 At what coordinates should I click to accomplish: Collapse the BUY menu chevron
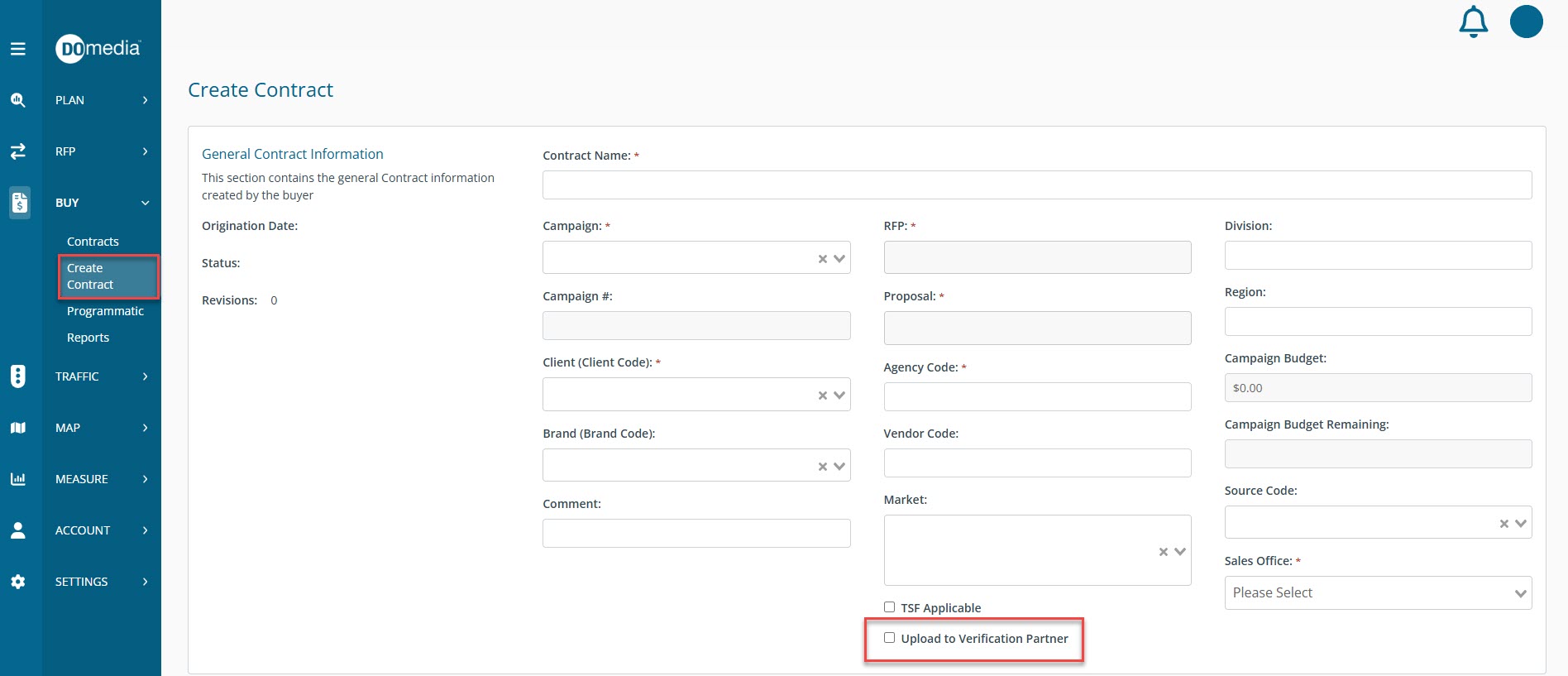click(146, 203)
